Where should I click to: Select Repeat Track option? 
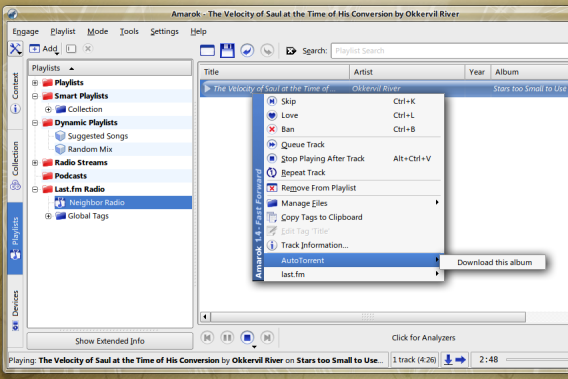354,173
